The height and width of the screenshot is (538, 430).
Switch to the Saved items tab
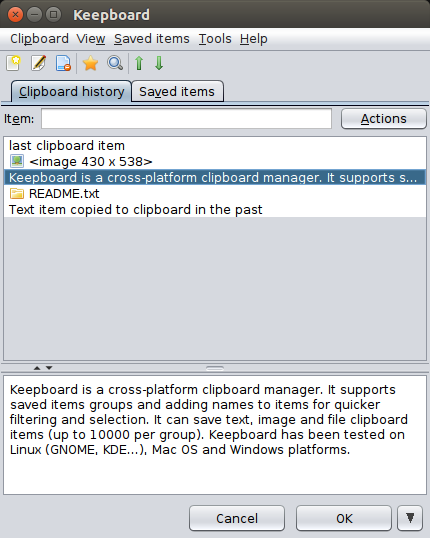(177, 92)
